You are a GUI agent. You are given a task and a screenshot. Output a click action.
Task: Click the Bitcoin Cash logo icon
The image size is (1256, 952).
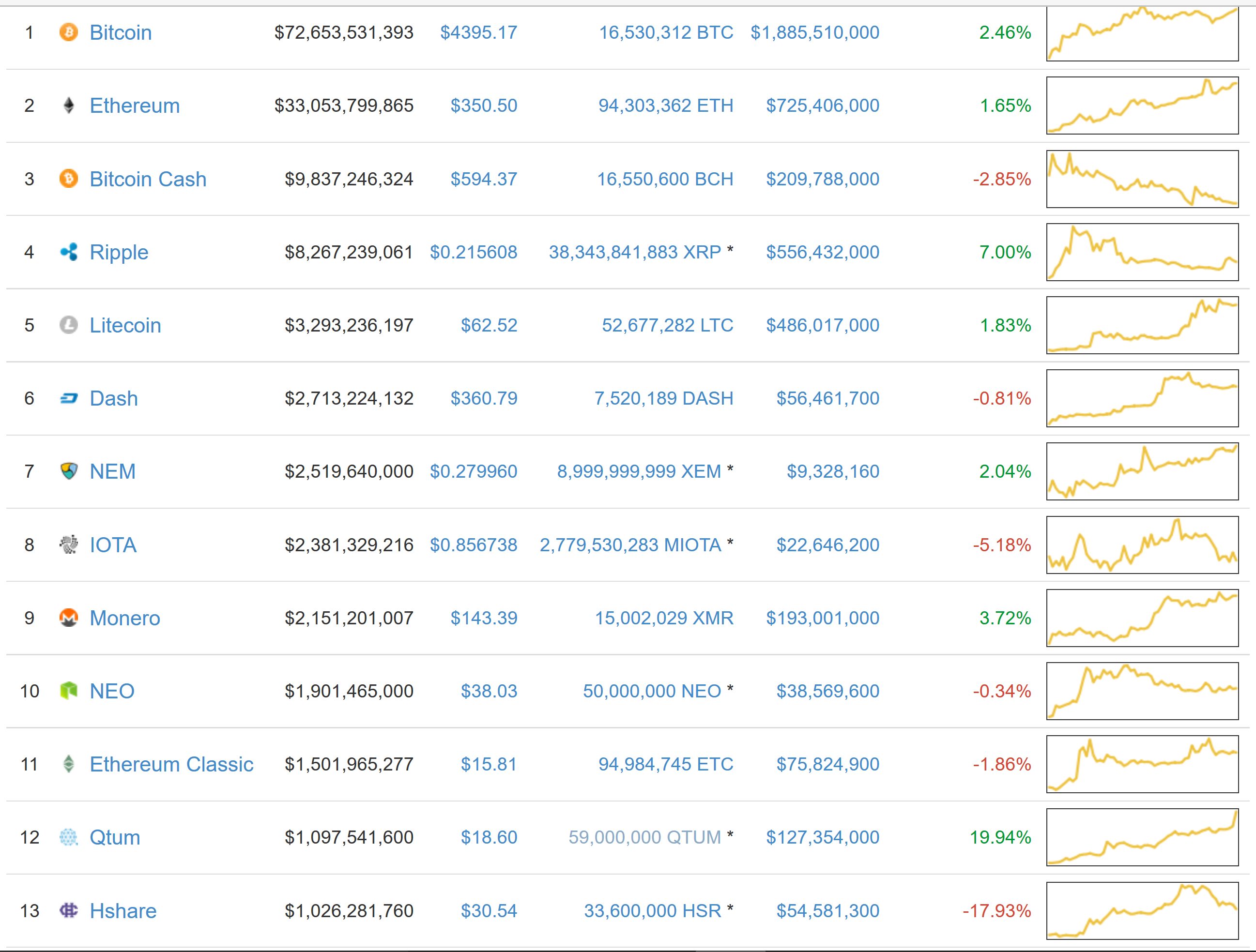pos(69,179)
